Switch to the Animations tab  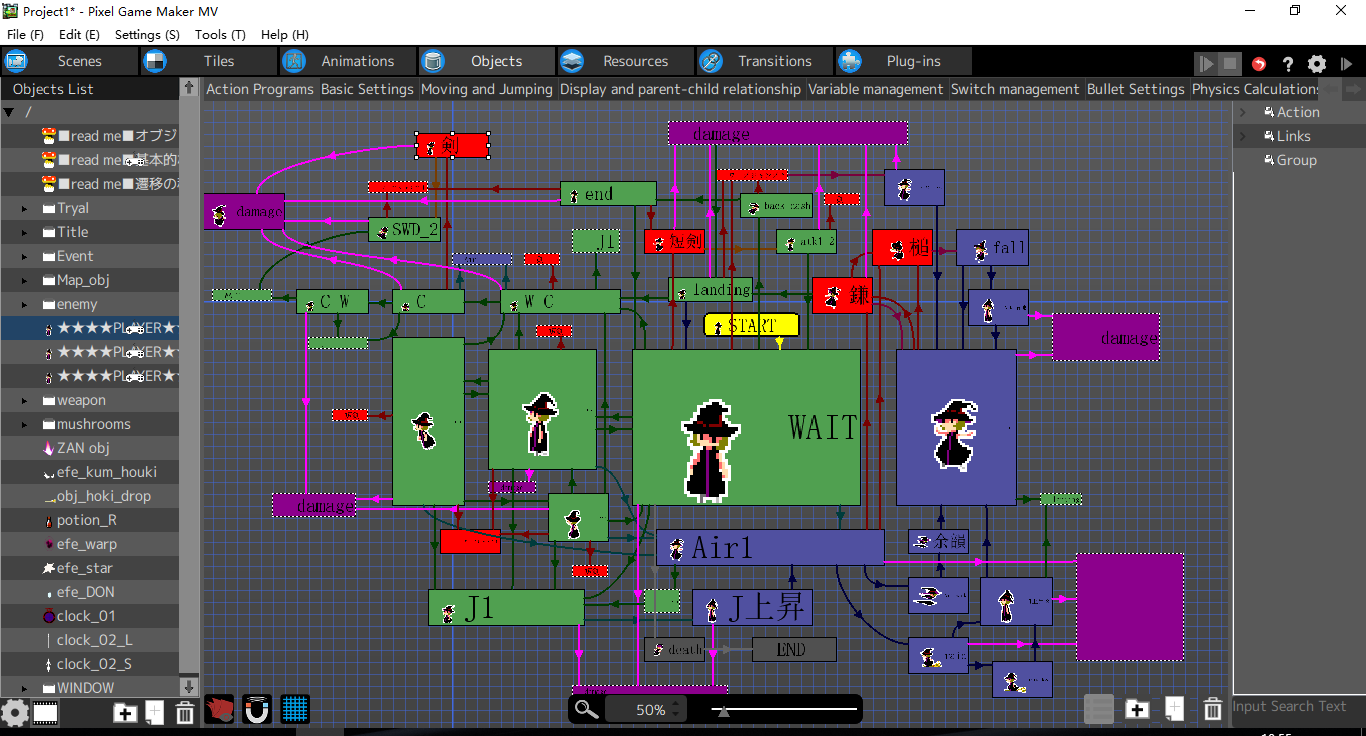(347, 61)
